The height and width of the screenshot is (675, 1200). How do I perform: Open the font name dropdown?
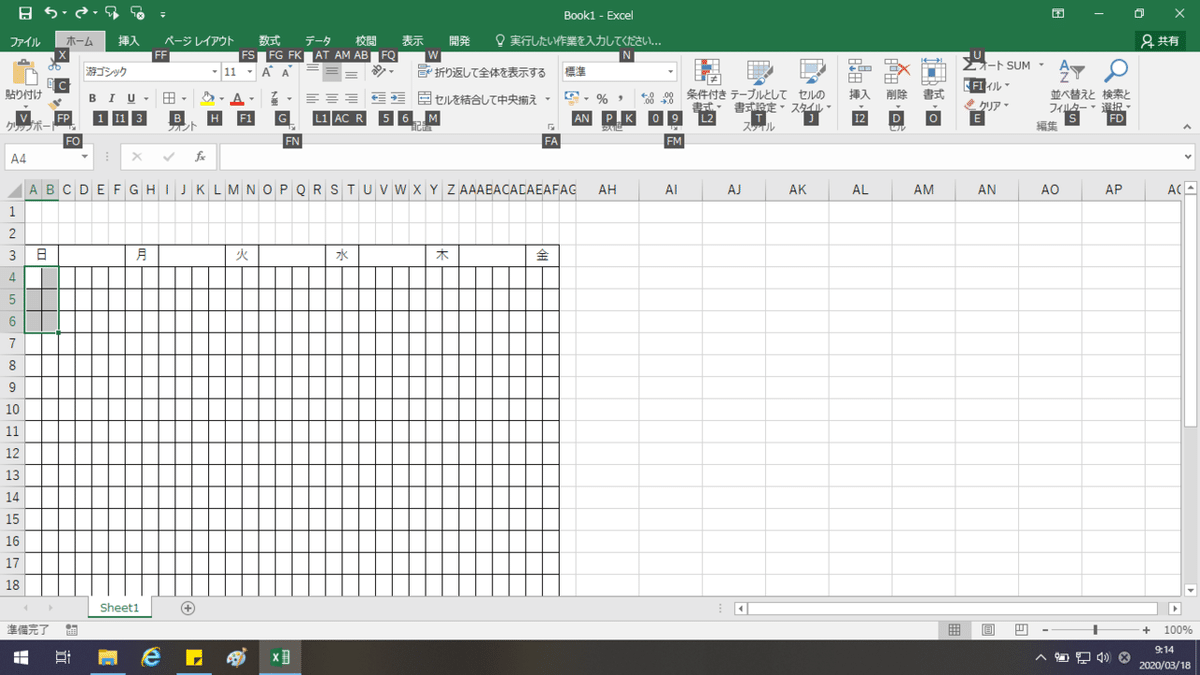pos(214,72)
